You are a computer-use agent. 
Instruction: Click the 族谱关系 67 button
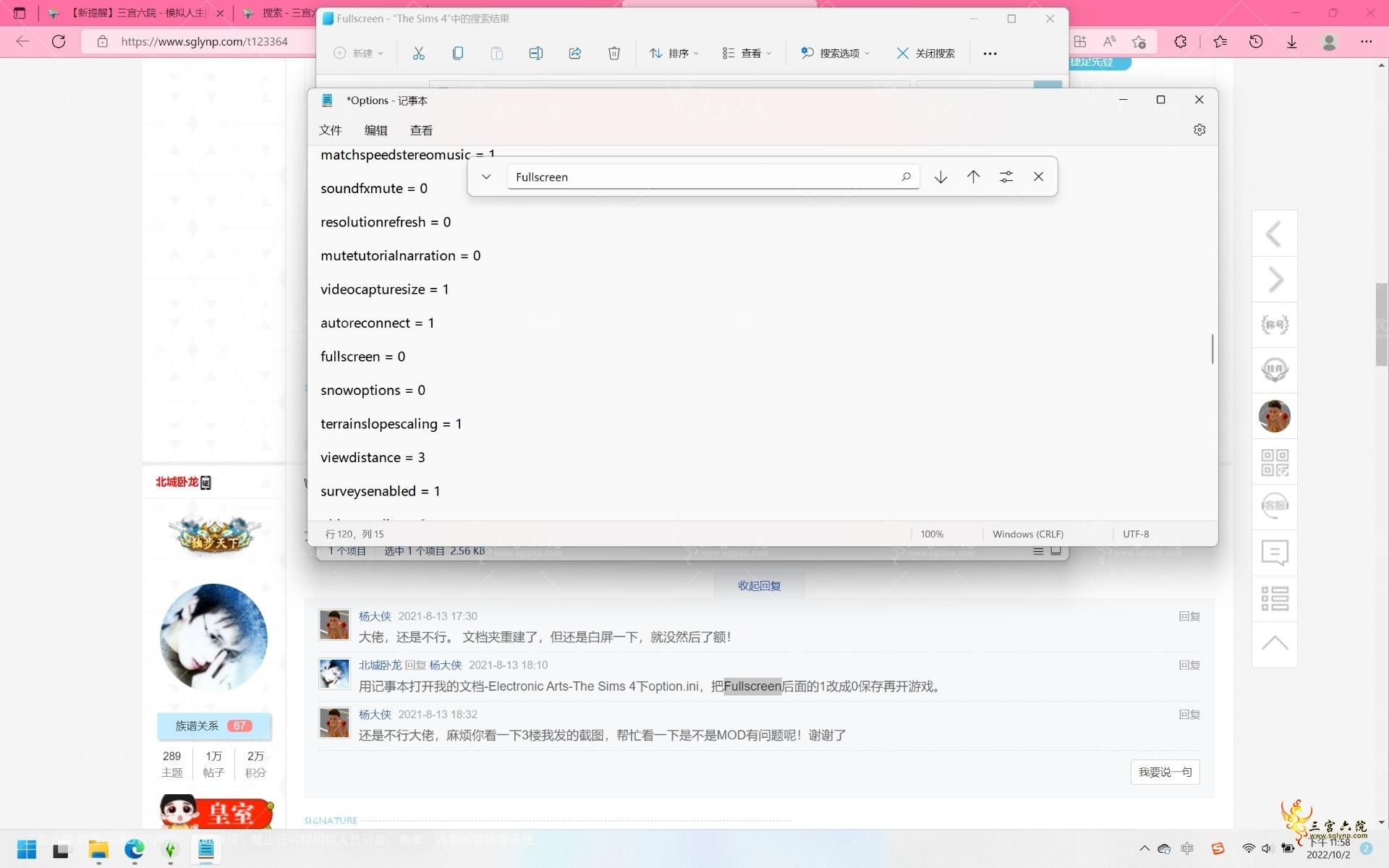[214, 726]
